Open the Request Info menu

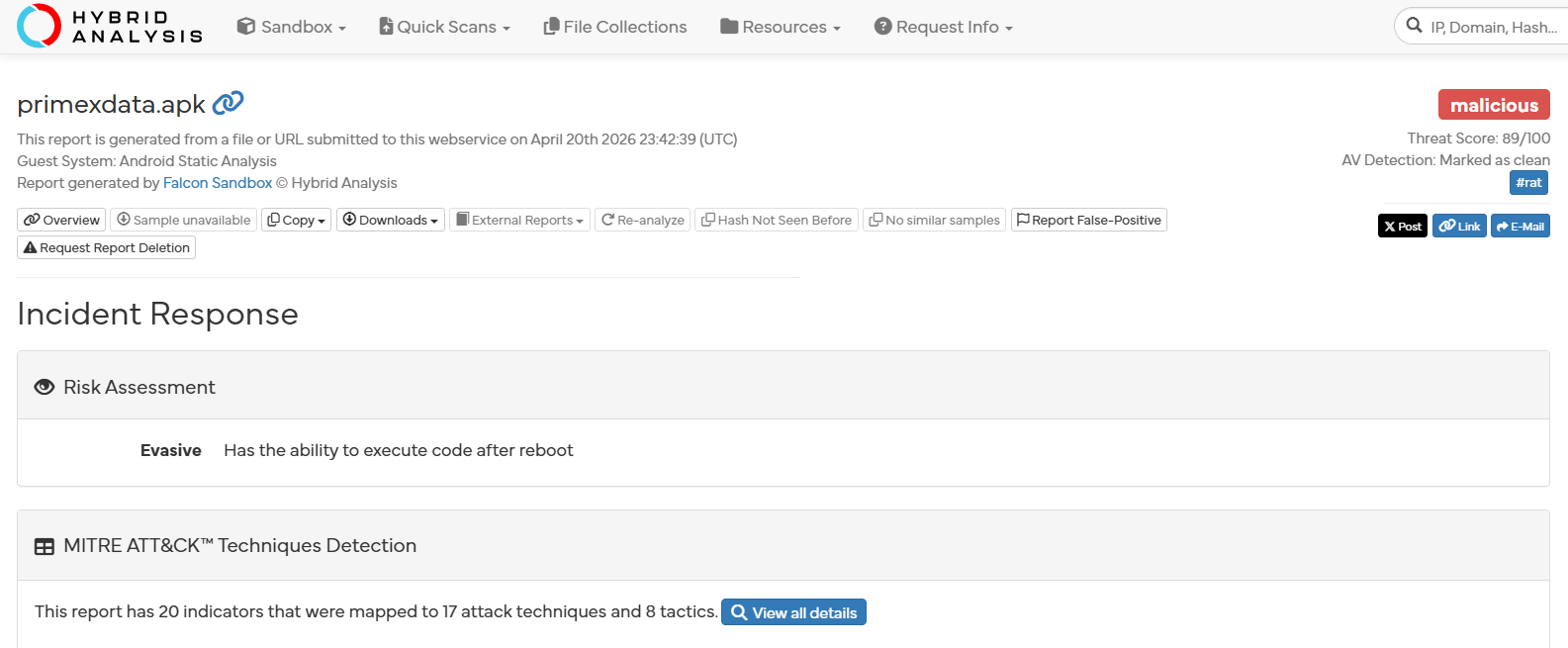pos(944,27)
